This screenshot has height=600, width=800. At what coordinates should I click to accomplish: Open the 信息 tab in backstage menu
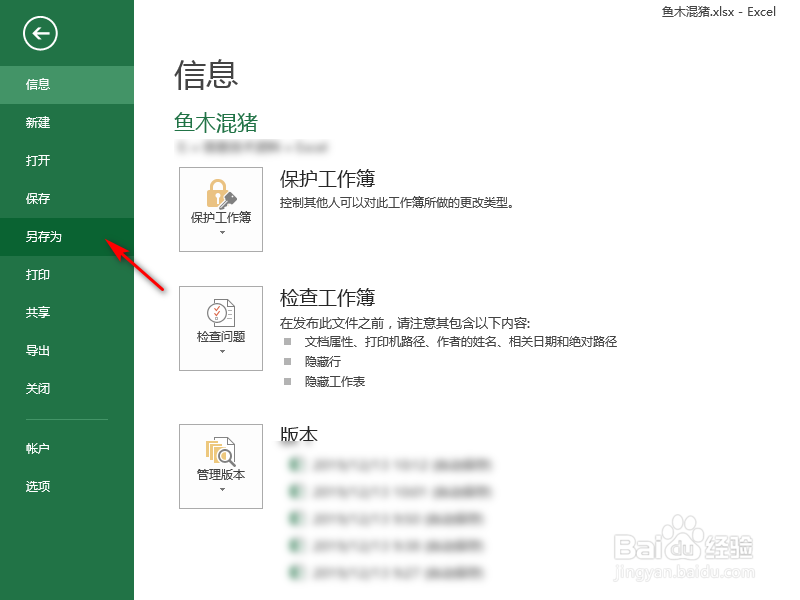[x=67, y=85]
